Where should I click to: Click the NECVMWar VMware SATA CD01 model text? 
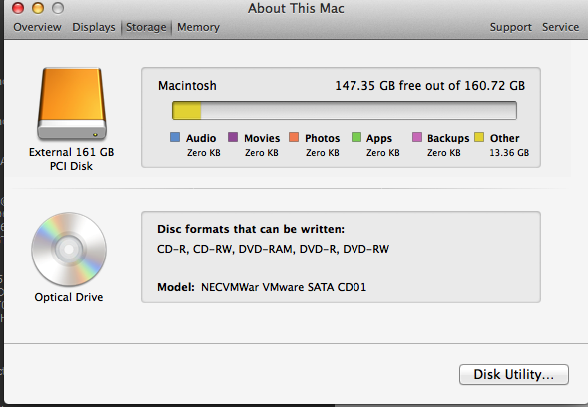(x=284, y=287)
